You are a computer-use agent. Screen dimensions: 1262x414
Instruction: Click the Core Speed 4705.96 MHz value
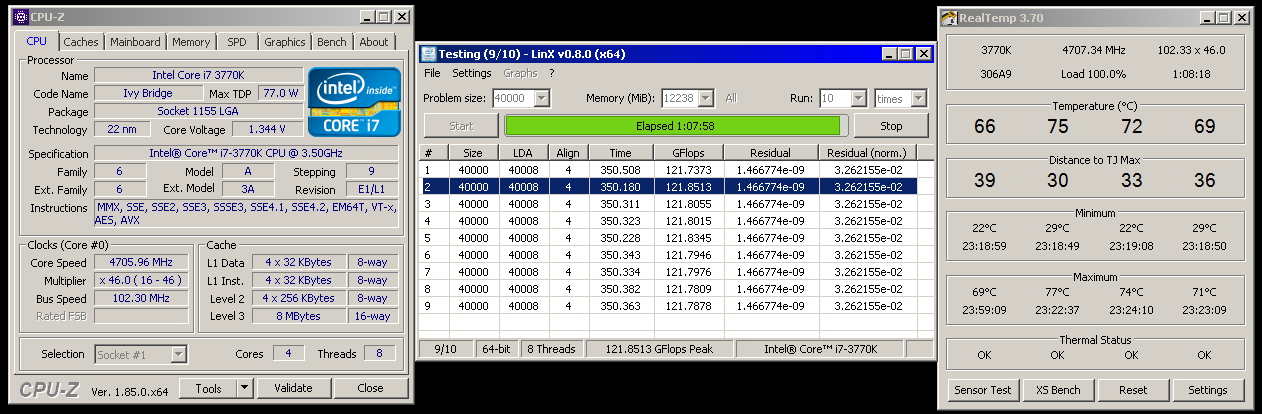coord(140,263)
